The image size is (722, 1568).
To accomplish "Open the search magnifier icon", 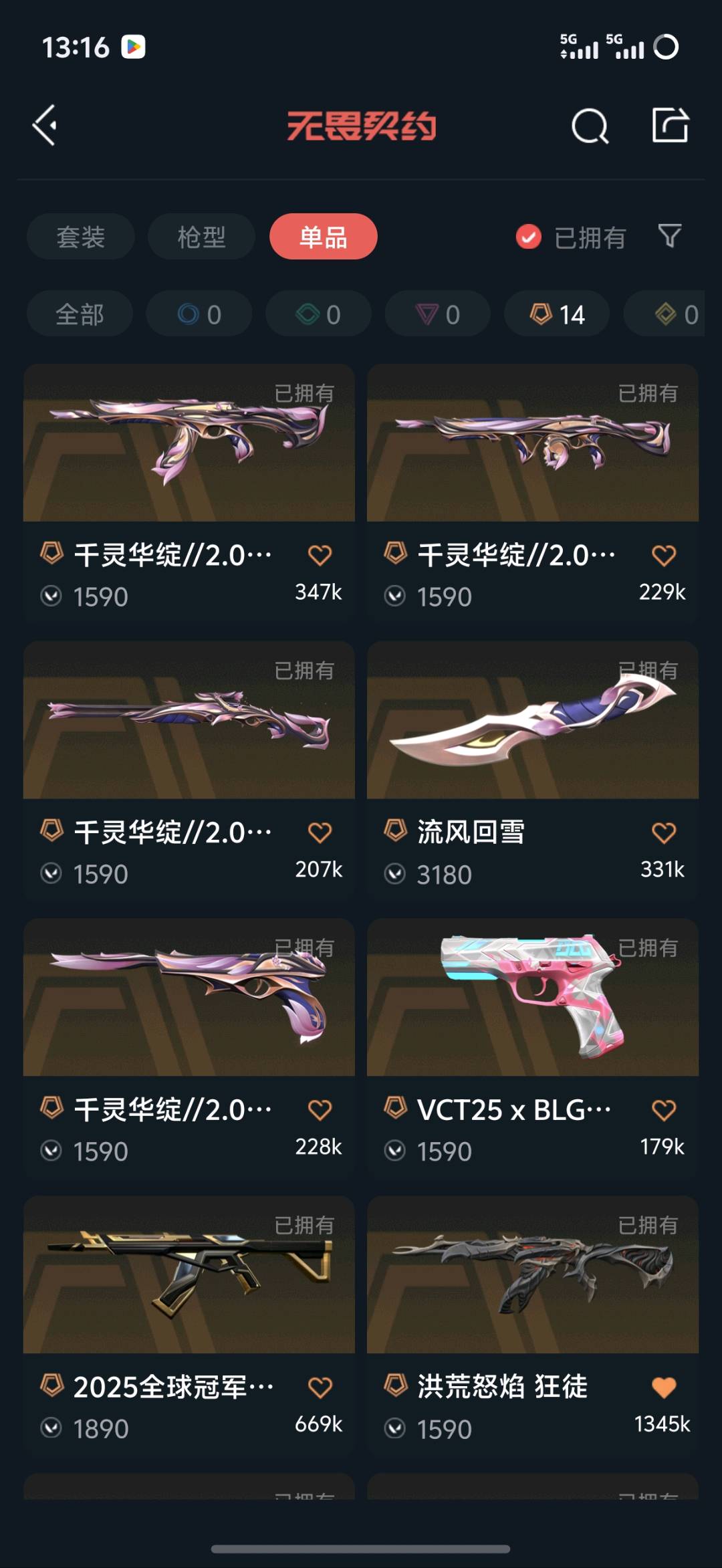I will point(590,126).
